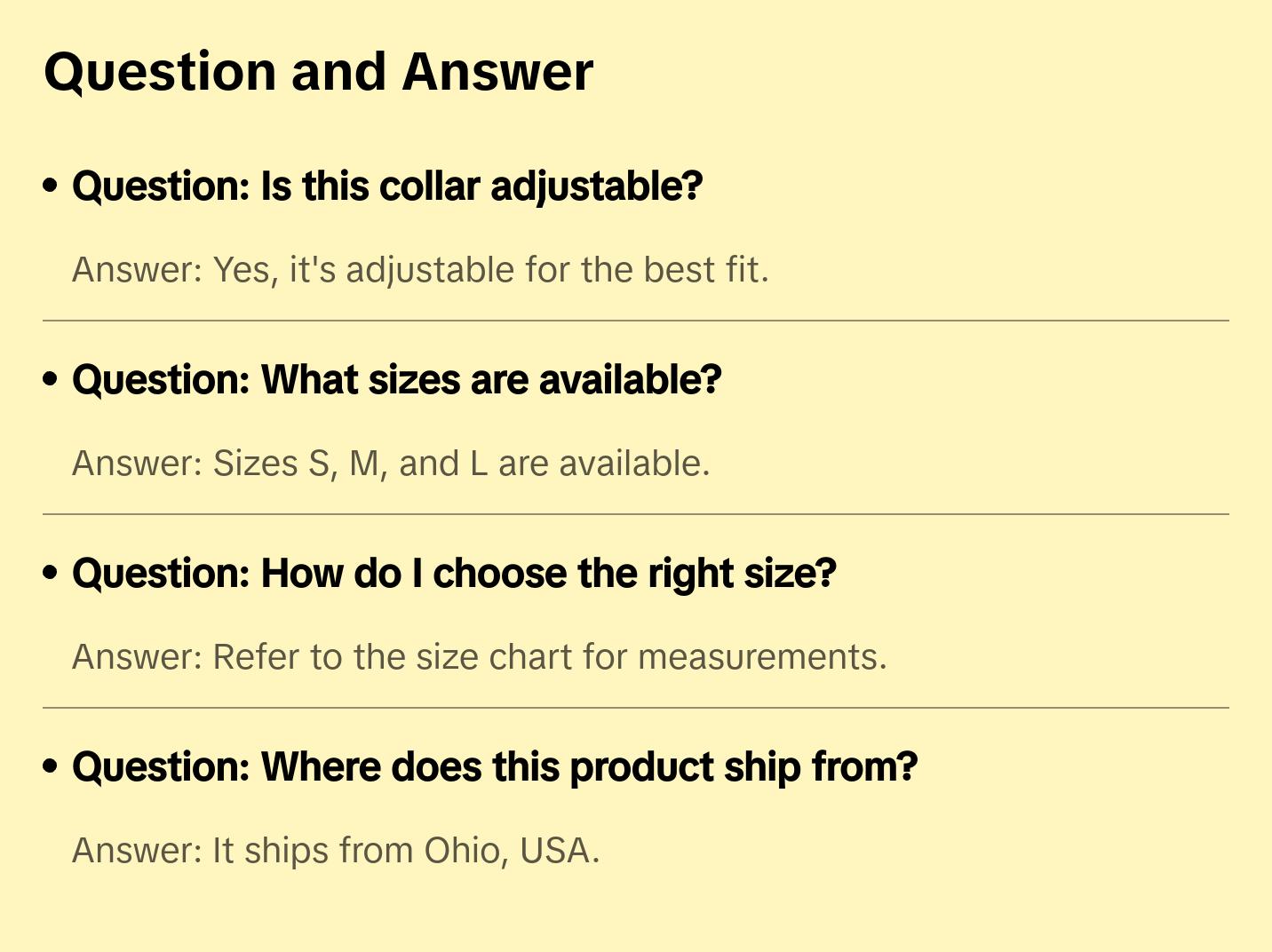Click the bullet before the collar adjustable question

coord(51,186)
